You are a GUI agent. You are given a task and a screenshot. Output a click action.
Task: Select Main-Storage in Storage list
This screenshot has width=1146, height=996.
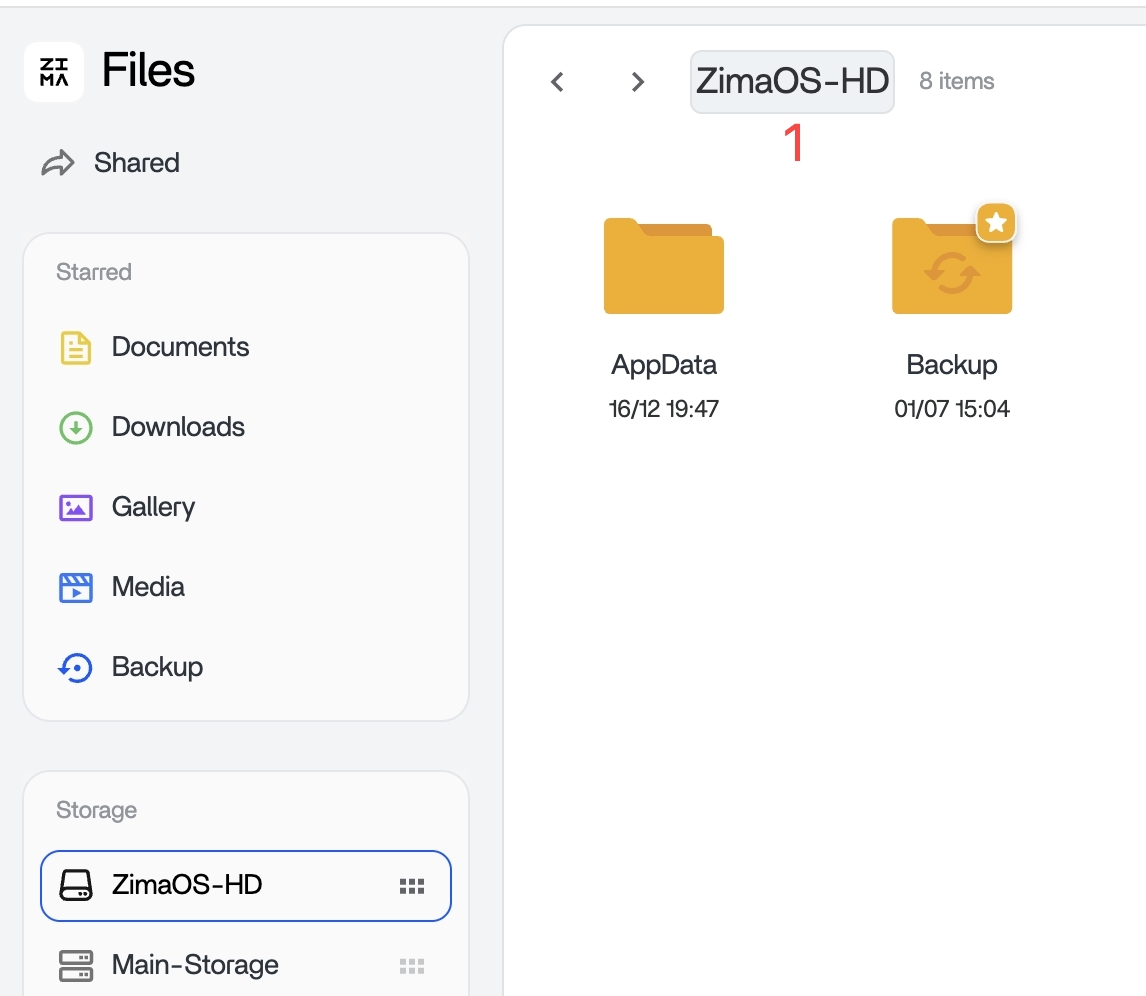[195, 965]
